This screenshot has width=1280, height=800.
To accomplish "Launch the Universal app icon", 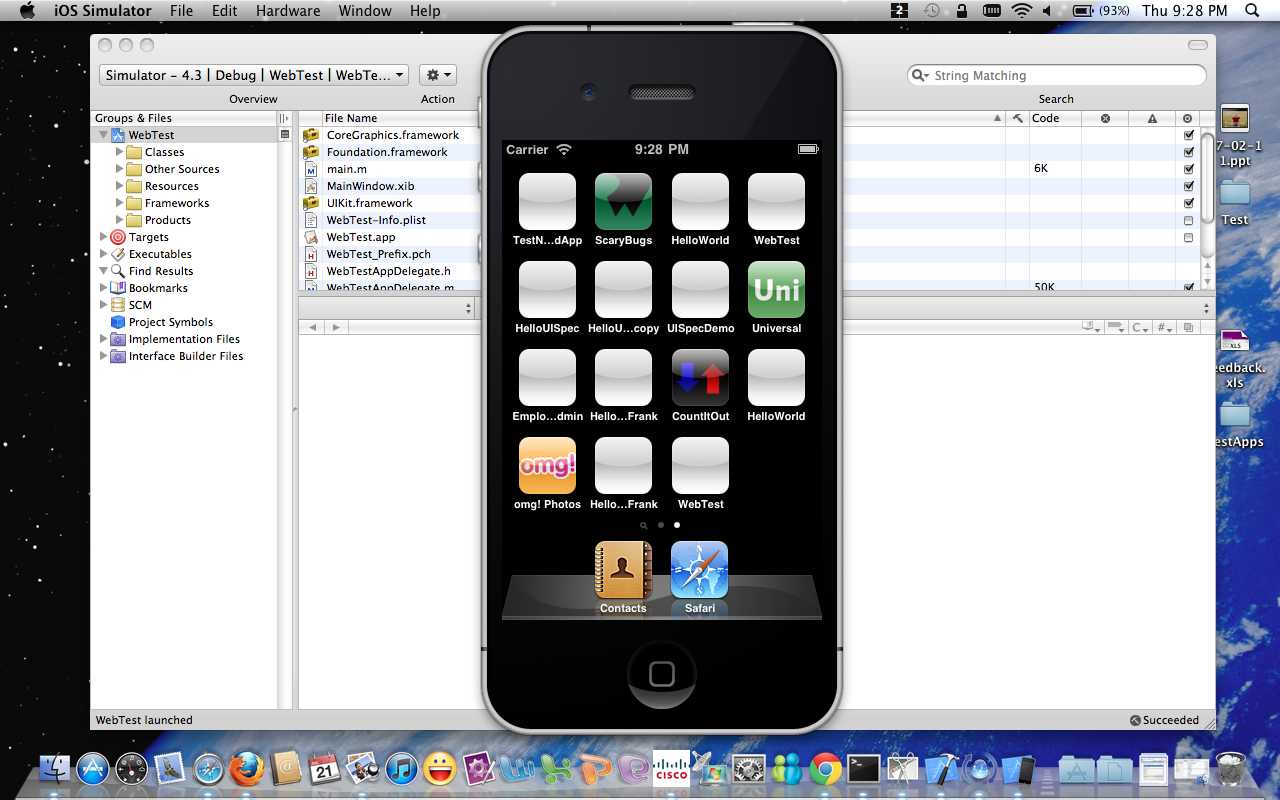I will tap(776, 289).
